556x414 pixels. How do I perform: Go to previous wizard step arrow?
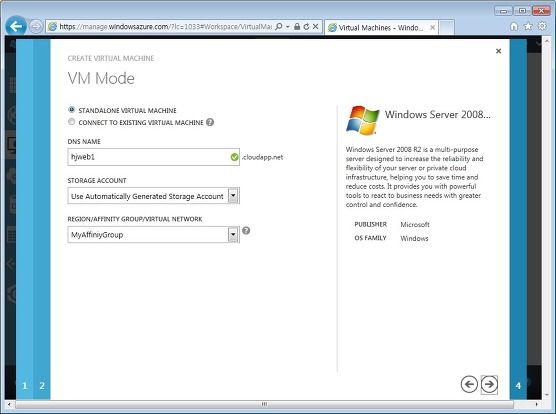[x=469, y=384]
